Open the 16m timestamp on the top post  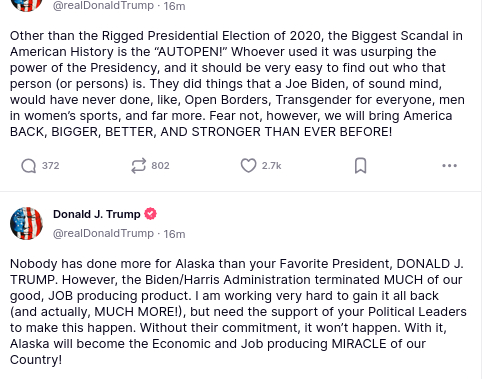click(x=174, y=6)
